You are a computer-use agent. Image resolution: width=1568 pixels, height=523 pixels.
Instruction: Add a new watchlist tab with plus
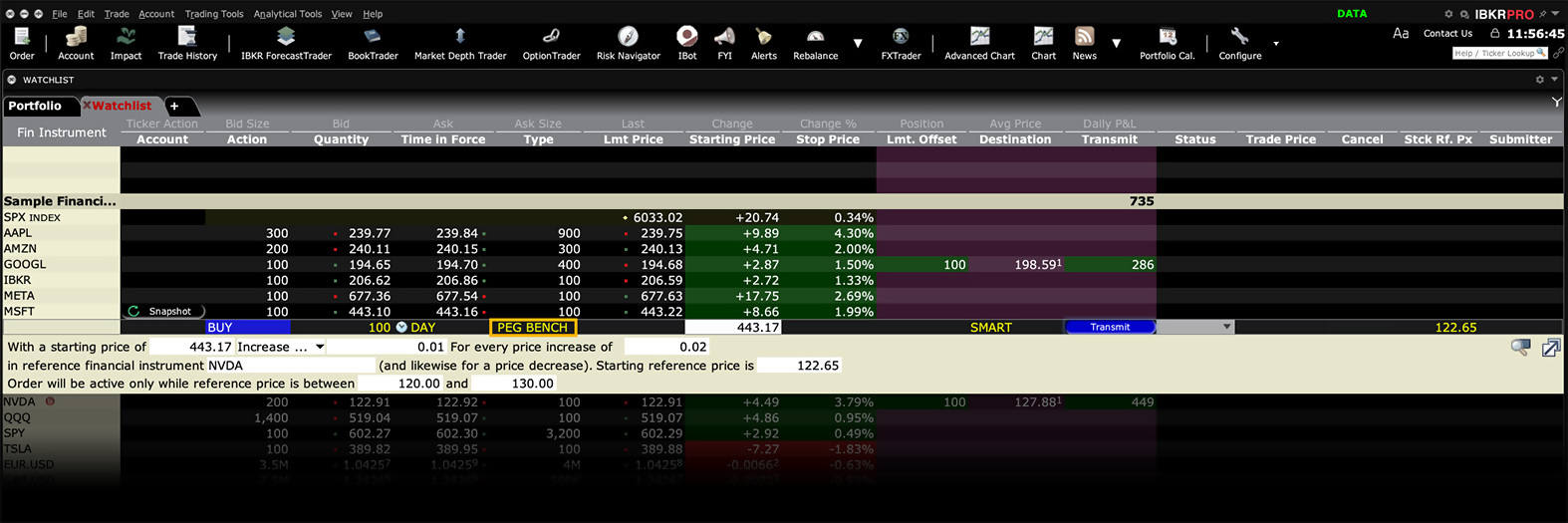[x=174, y=106]
